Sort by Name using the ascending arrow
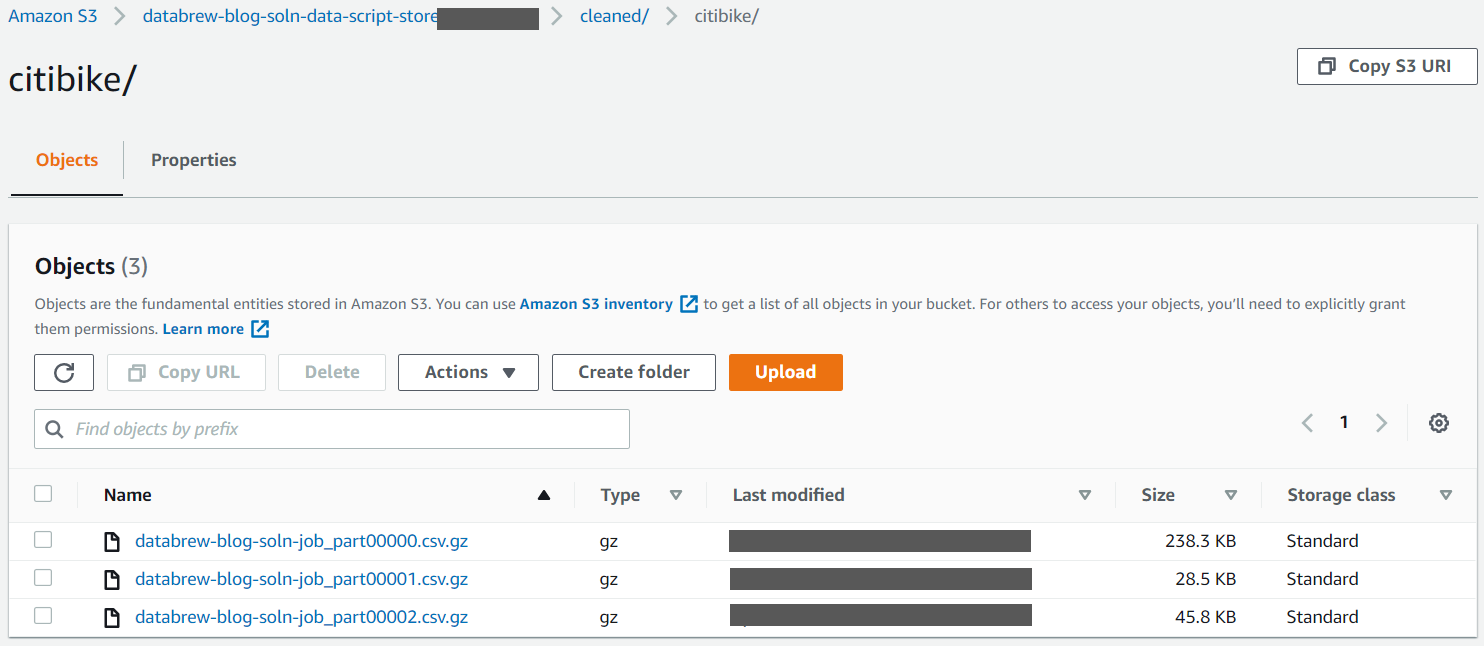The height and width of the screenshot is (646, 1484). click(x=544, y=495)
